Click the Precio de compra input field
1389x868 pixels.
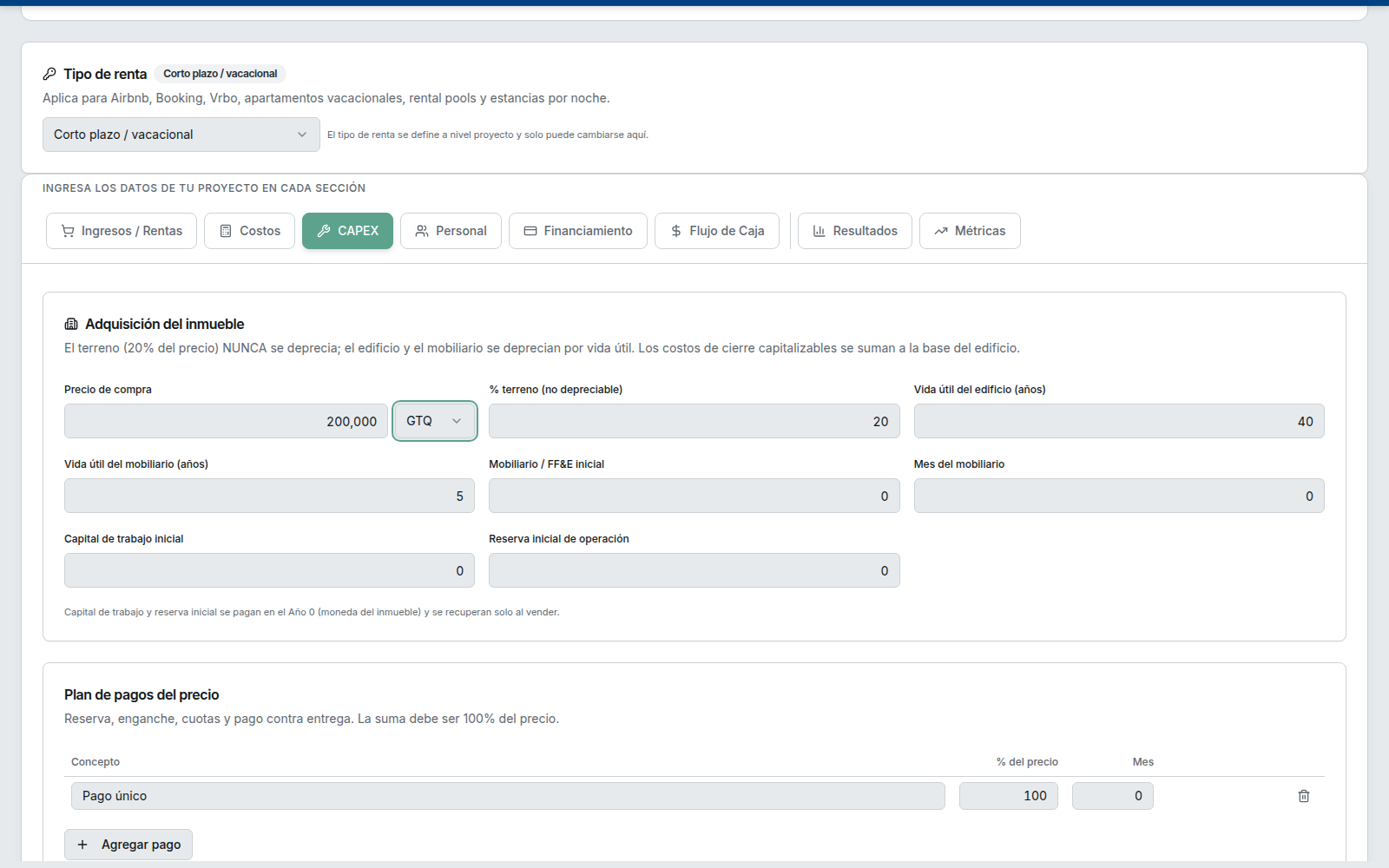[226, 421]
